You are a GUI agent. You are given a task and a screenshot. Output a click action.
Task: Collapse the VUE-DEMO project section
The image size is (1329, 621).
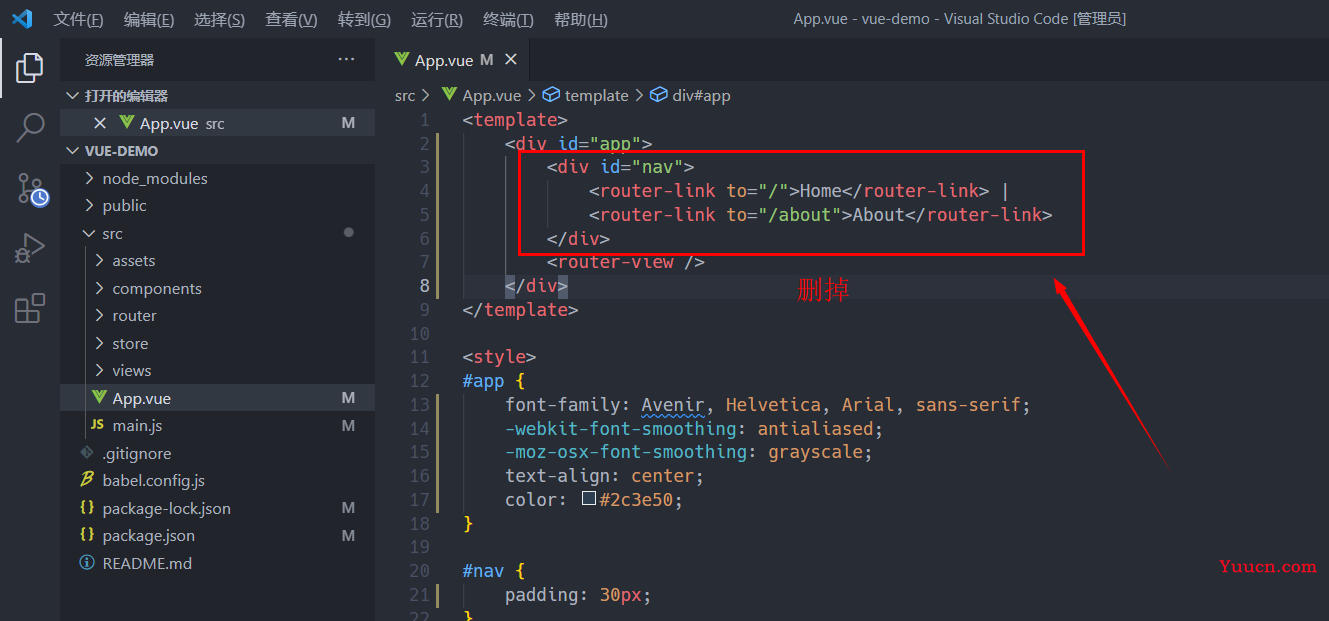point(217,150)
